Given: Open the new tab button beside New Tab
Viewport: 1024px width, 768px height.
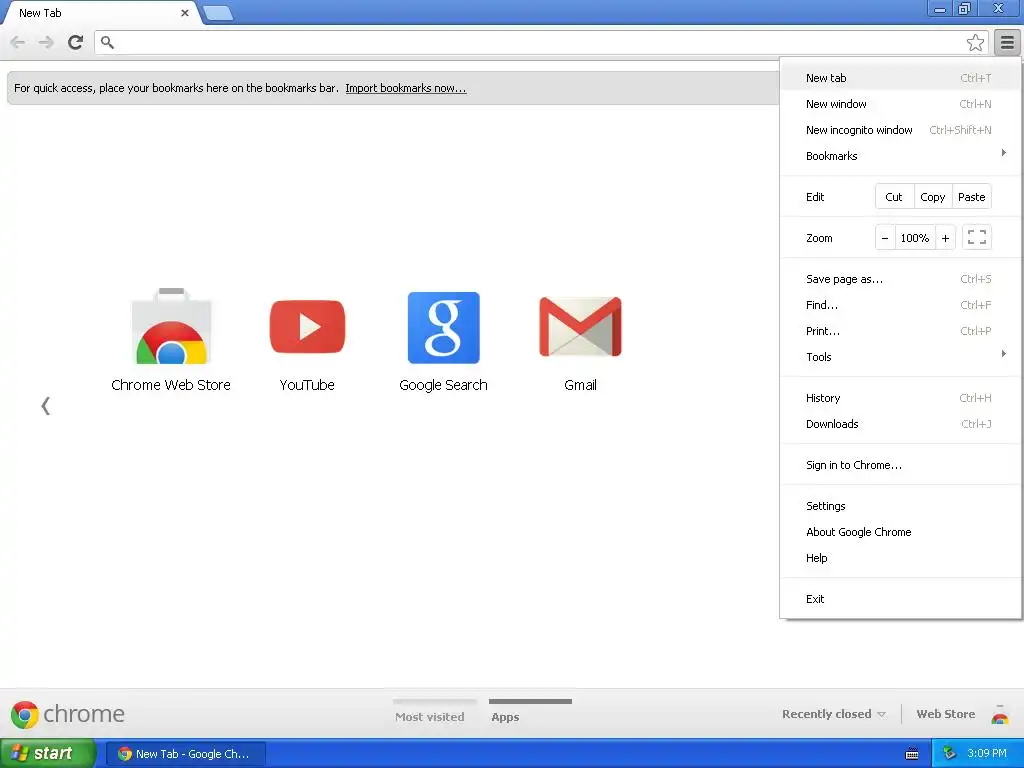Looking at the screenshot, I should [x=218, y=12].
